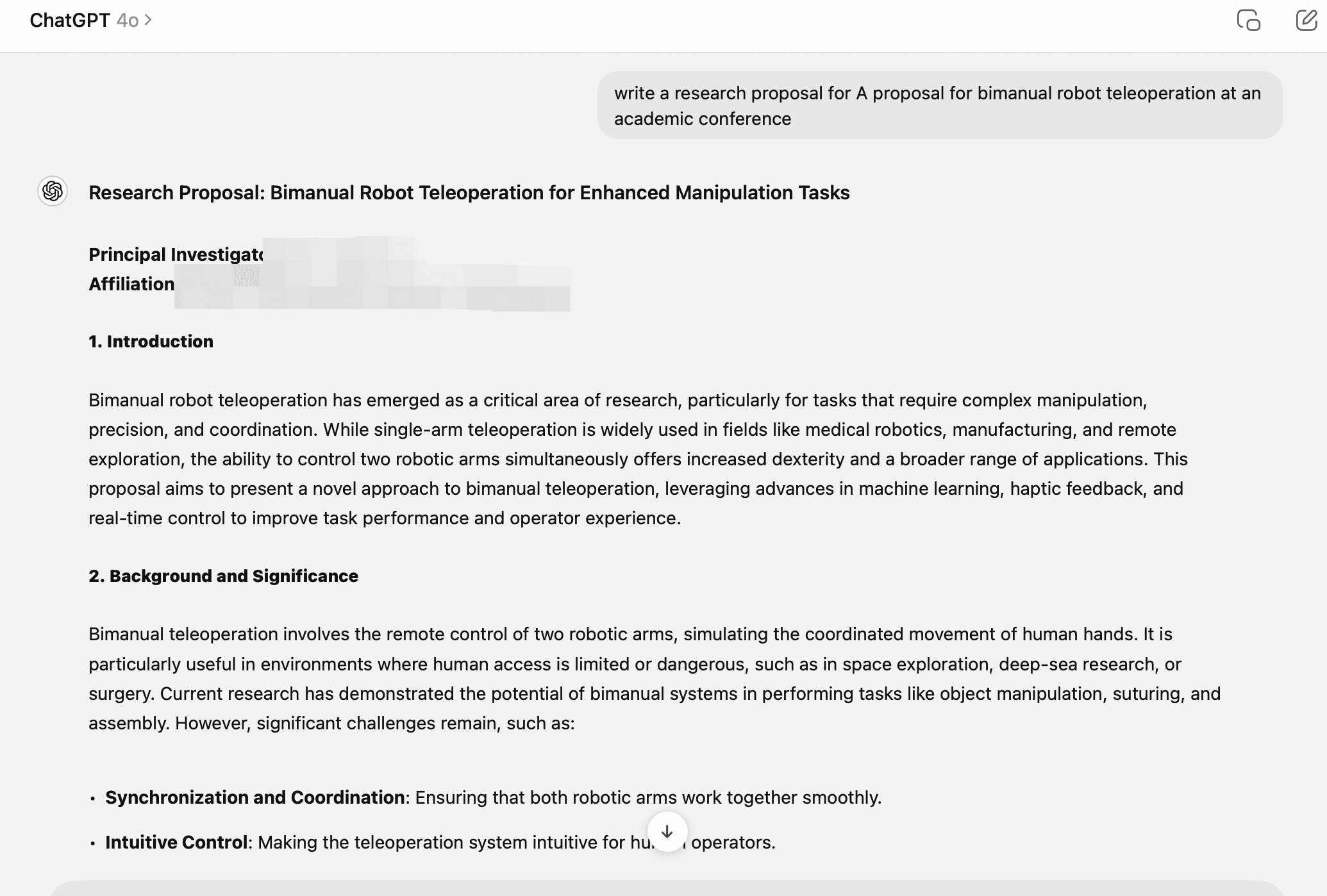Open the ChatGPT 4o model selector
This screenshot has width=1327, height=896.
[x=90, y=21]
